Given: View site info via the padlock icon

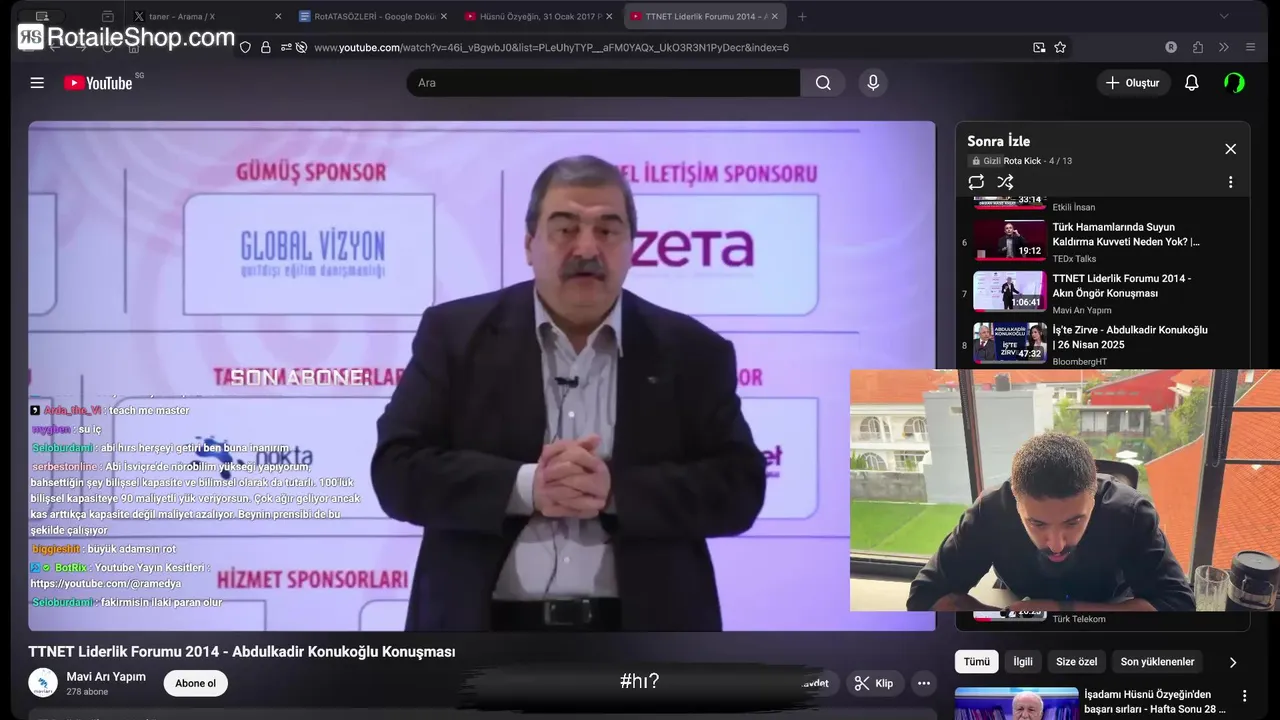Looking at the screenshot, I should (265, 47).
